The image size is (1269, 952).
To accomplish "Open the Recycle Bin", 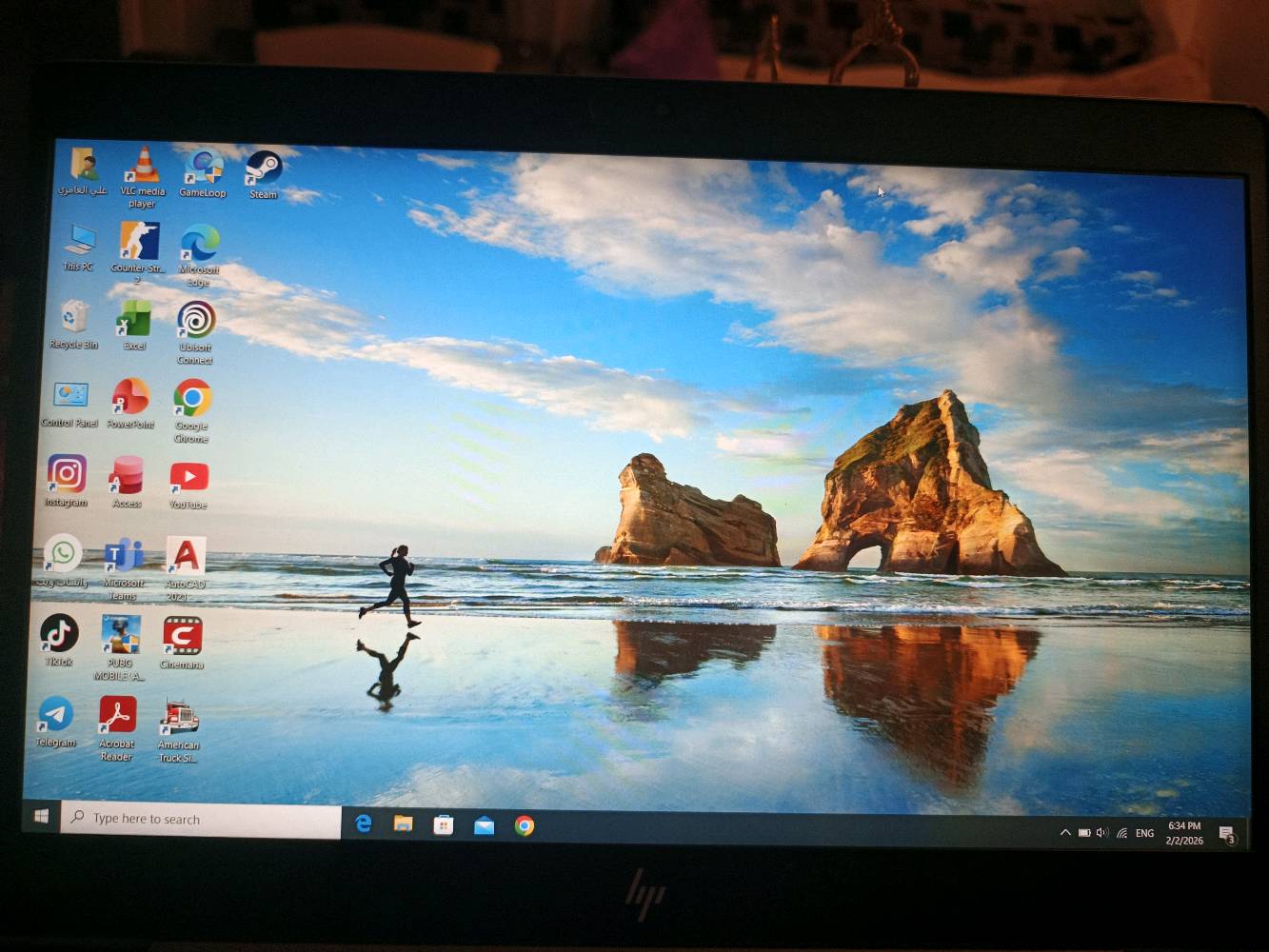I will pos(73,318).
